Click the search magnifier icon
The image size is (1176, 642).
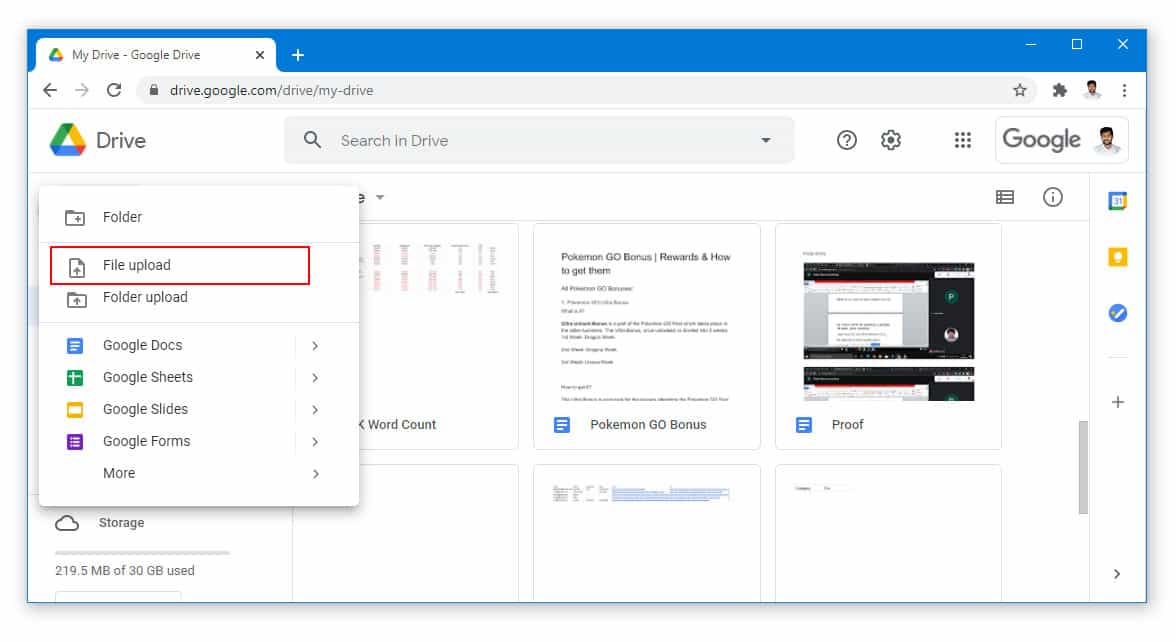(x=312, y=140)
